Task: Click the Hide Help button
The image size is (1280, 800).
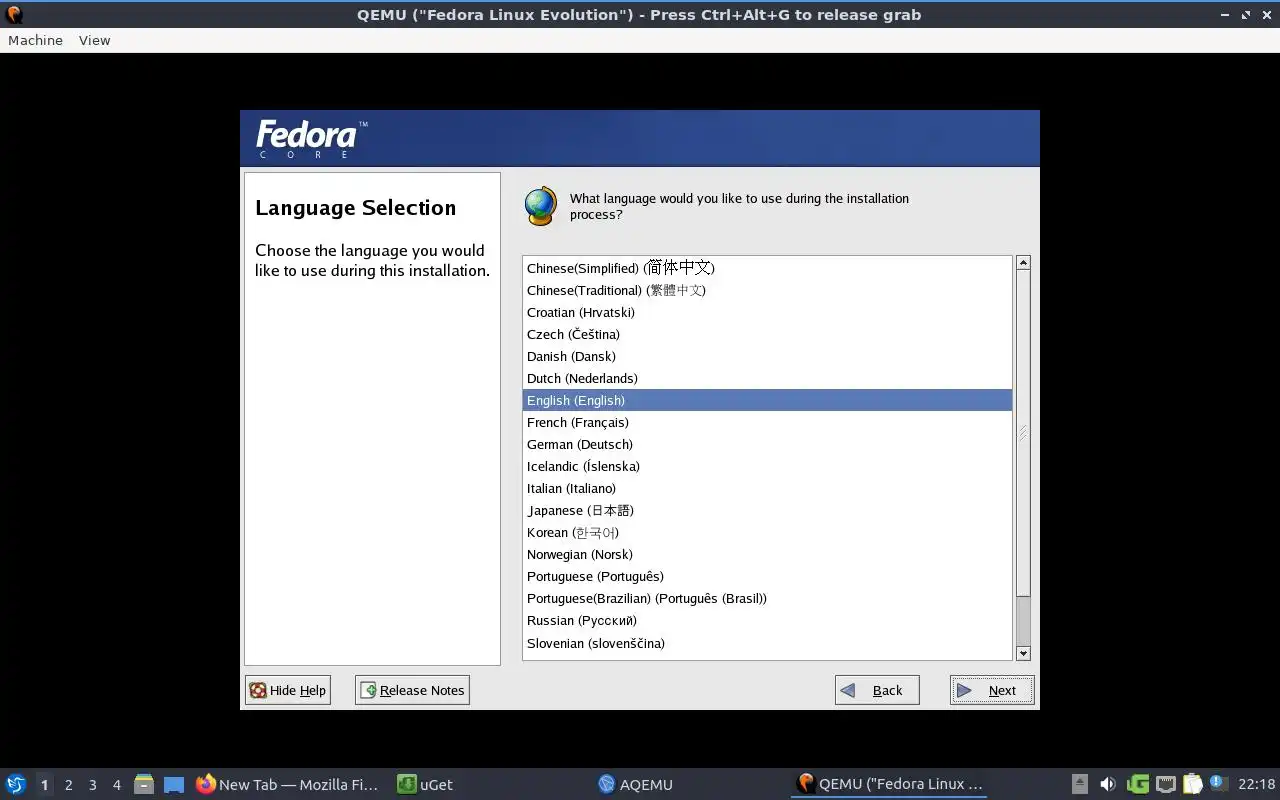Action: pos(288,690)
